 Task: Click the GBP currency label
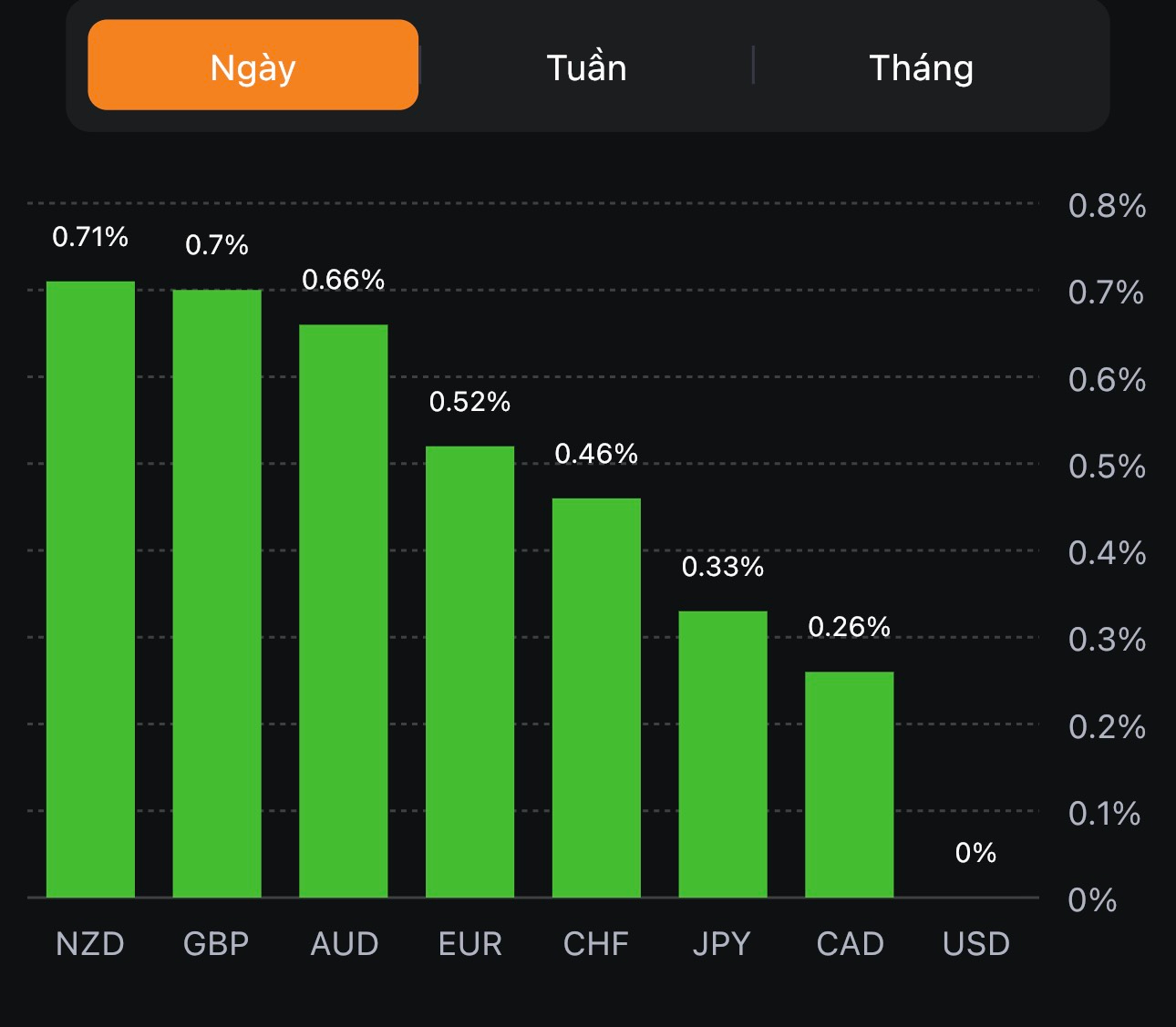click(x=216, y=943)
